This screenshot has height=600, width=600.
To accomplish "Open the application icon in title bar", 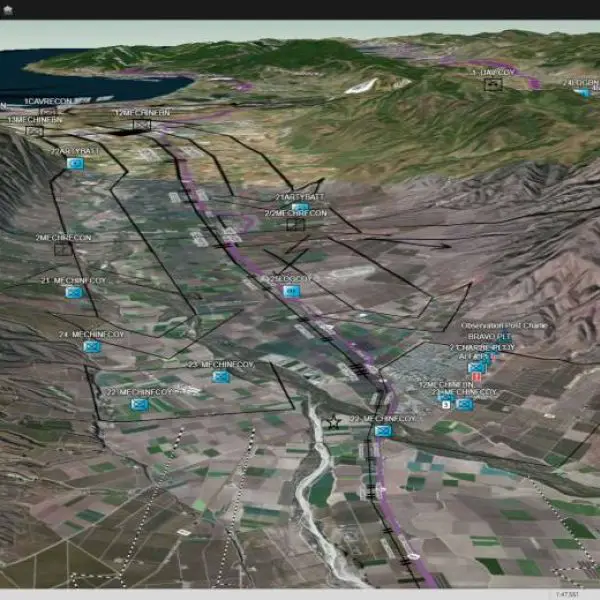I will pyautogui.click(x=8, y=9).
